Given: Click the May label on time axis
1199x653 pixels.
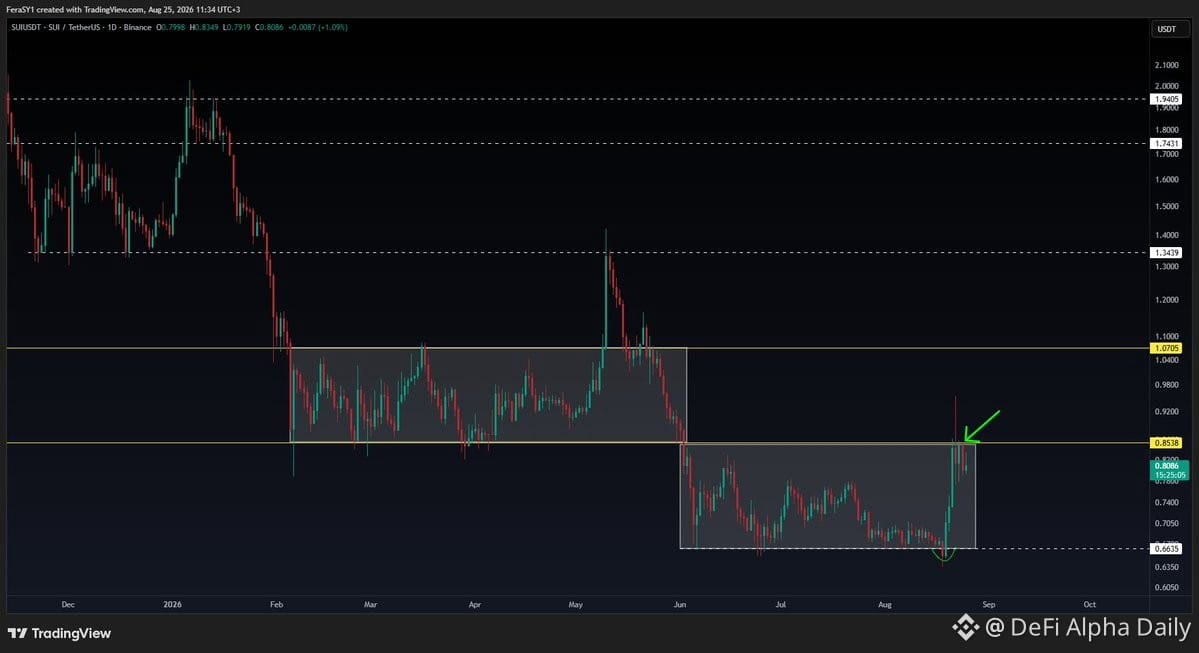Looking at the screenshot, I should tap(576, 604).
